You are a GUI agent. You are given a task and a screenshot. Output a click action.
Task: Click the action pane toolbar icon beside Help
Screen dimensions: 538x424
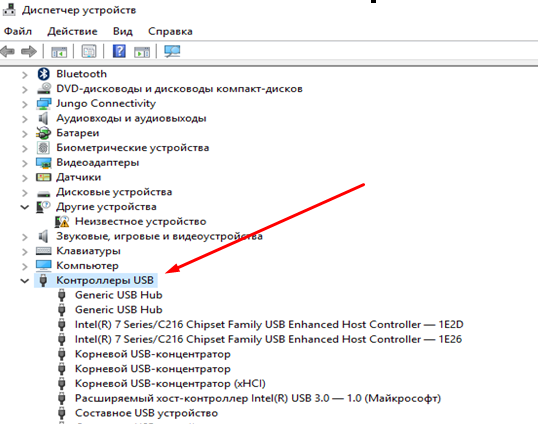coord(142,52)
